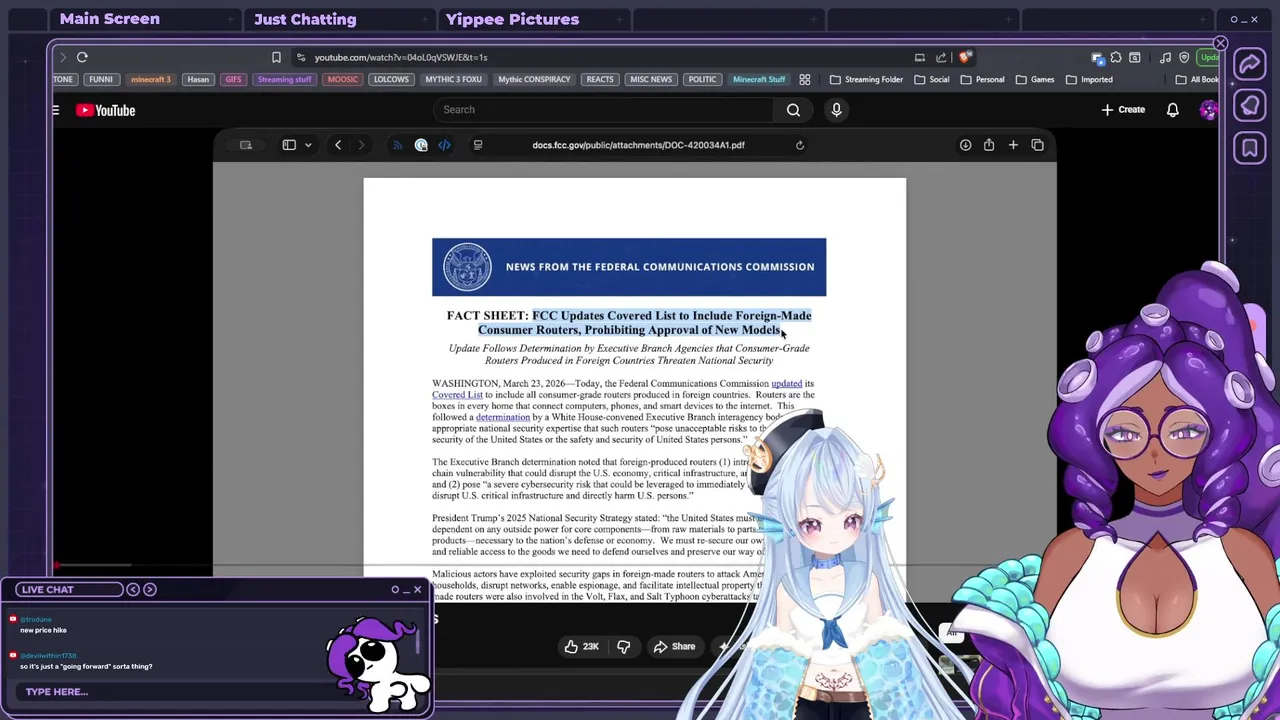Follow the 'updated' link in the FCC fact sheet
Viewport: 1280px width, 720px height.
[786, 384]
